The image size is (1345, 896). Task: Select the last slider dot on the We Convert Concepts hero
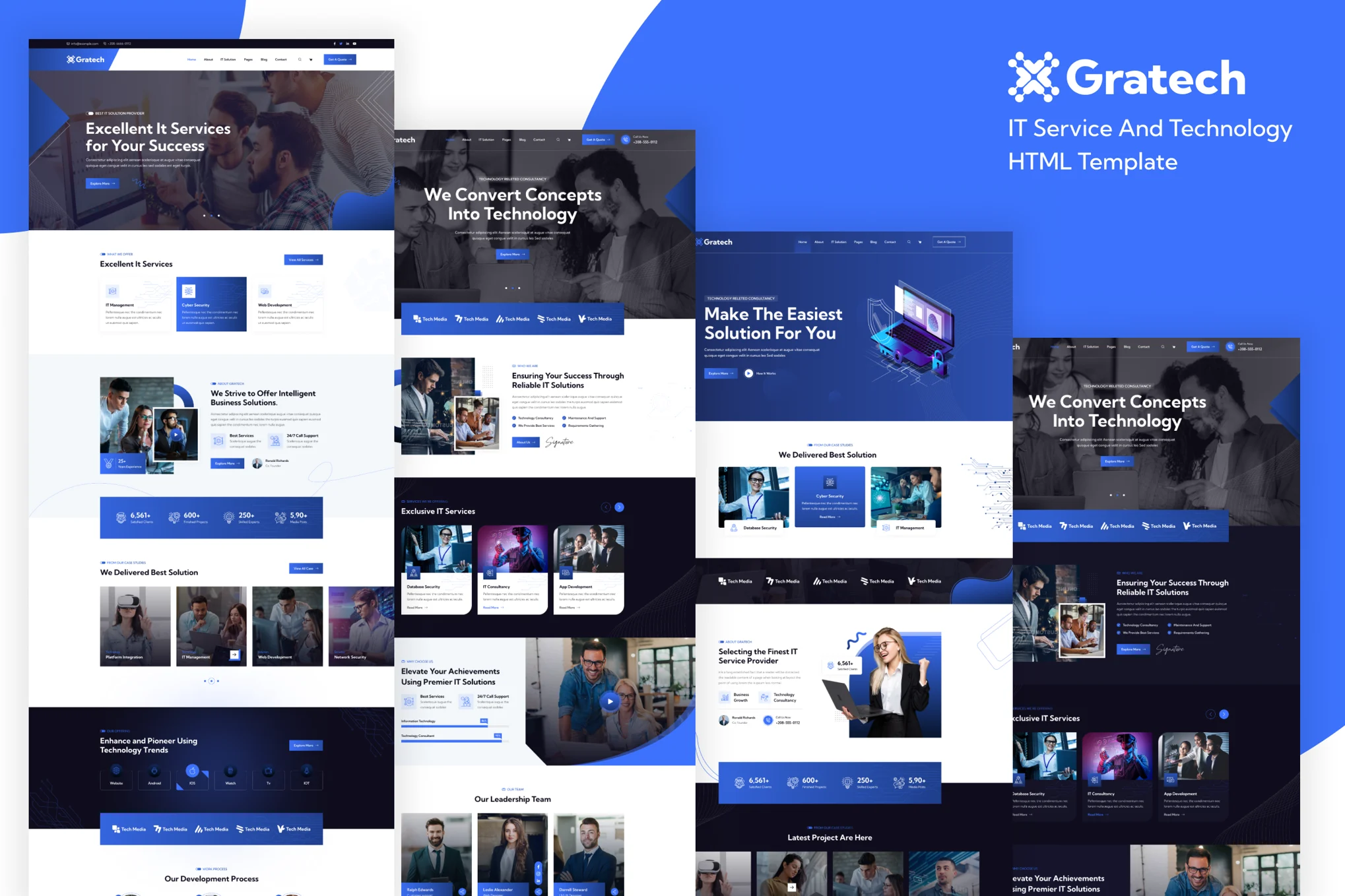click(x=519, y=288)
